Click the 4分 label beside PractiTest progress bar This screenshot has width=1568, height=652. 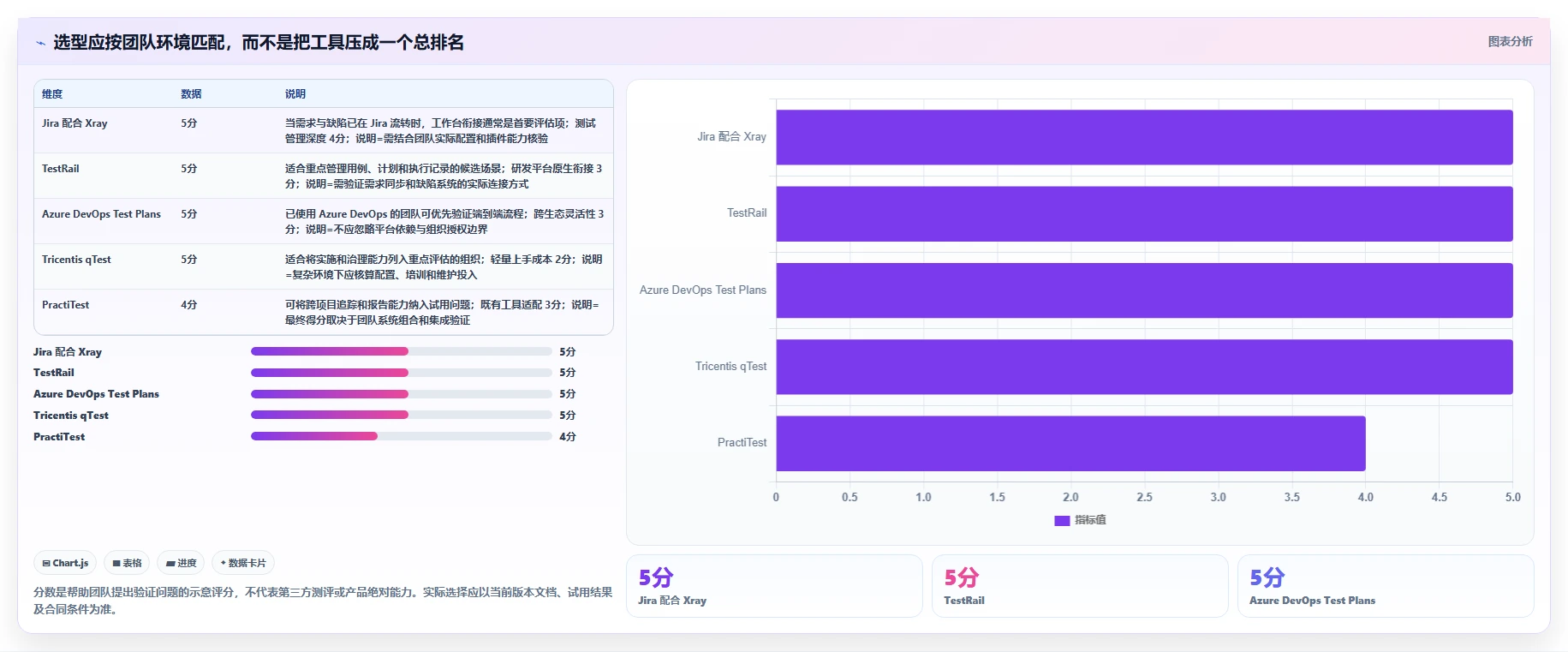567,437
